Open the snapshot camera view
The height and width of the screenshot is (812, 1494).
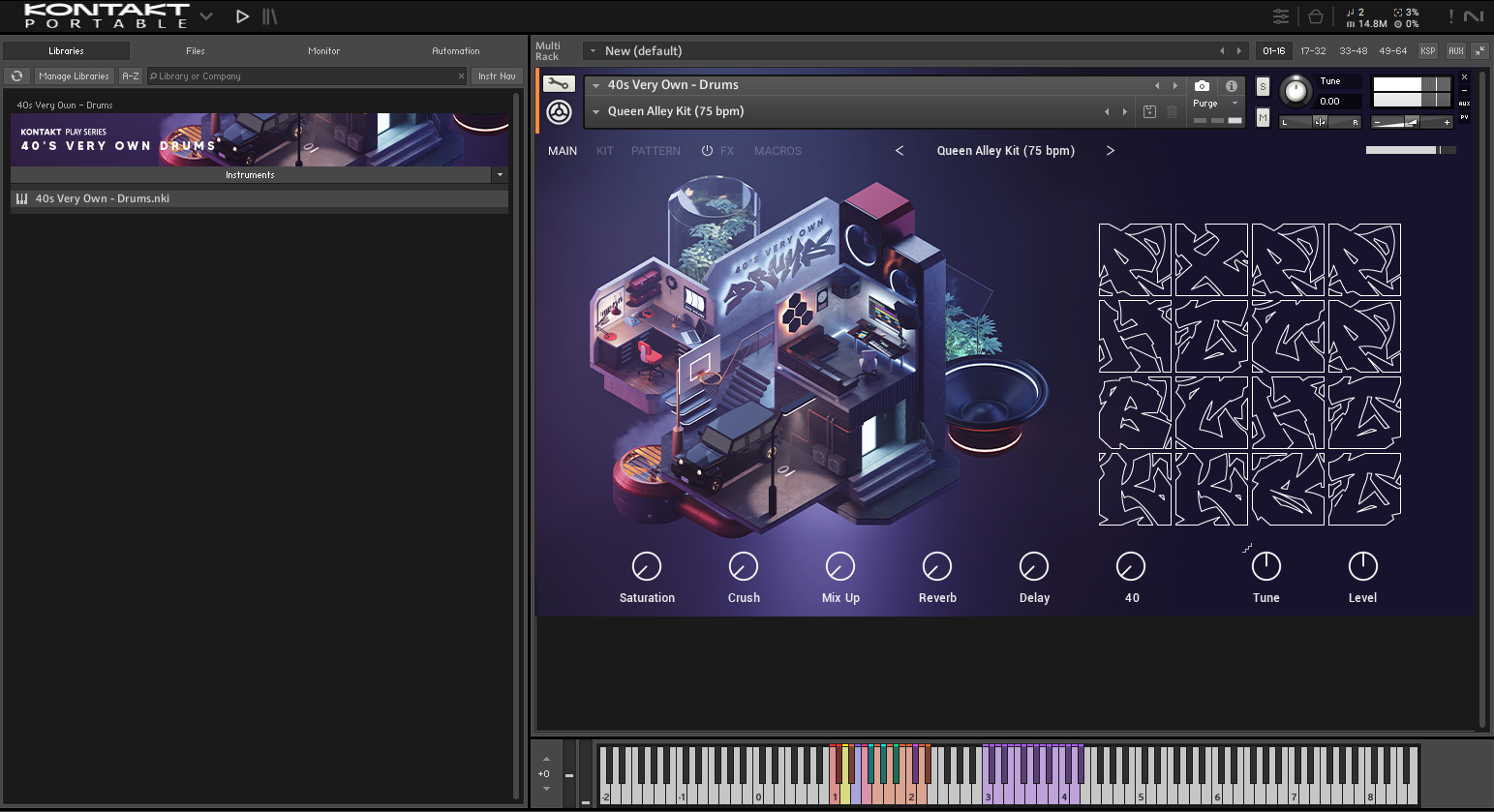coord(1202,85)
